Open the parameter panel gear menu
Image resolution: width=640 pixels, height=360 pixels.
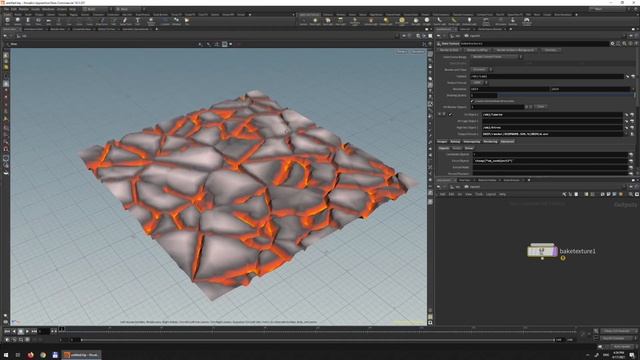click(x=612, y=43)
